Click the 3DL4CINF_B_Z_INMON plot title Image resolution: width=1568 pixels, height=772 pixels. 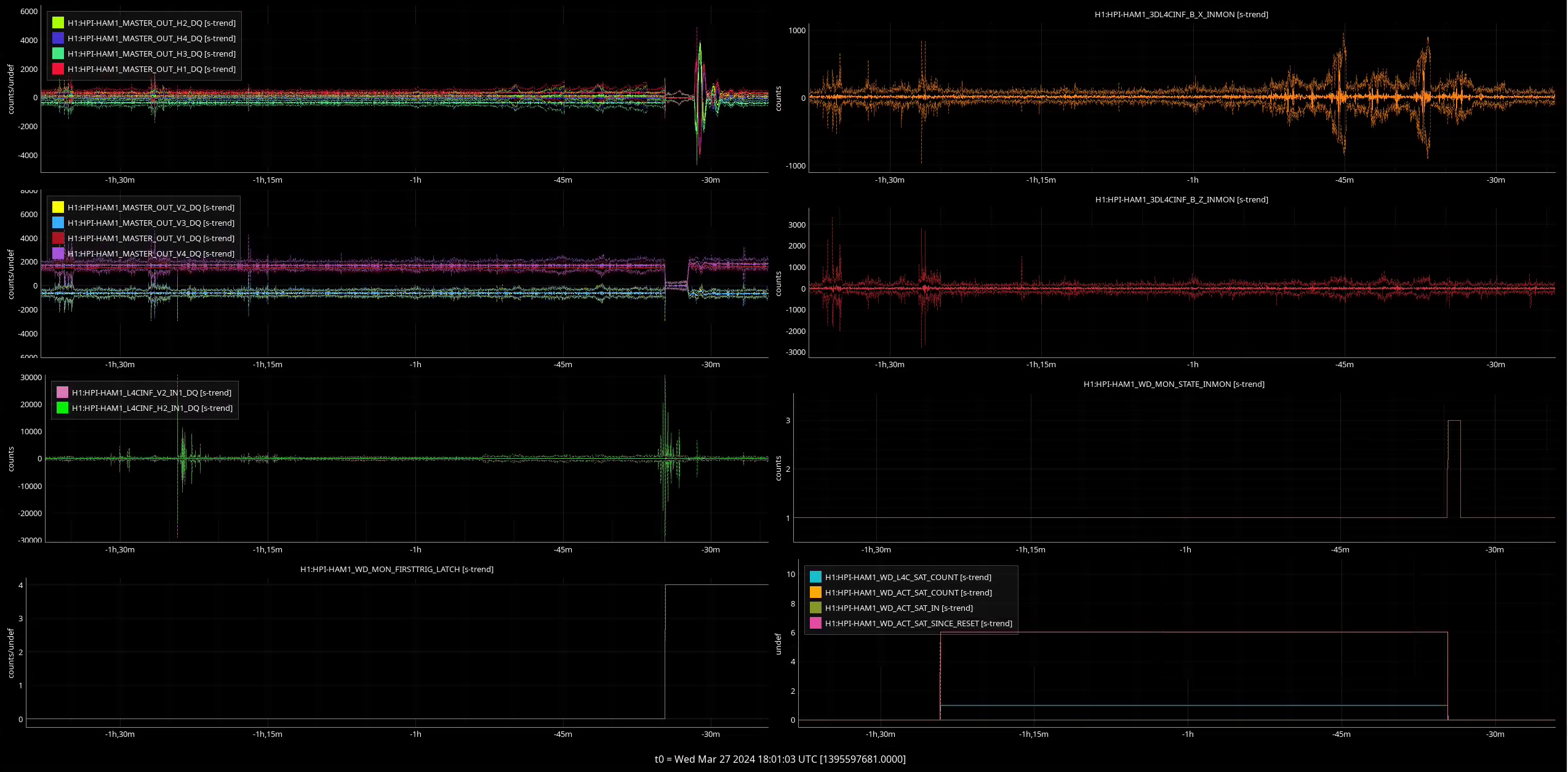click(1181, 199)
